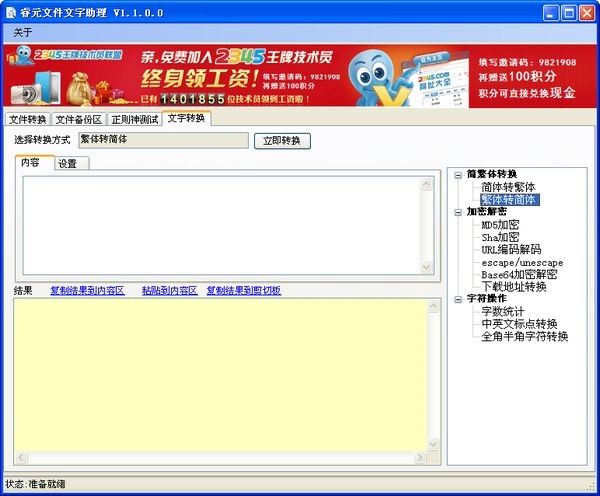This screenshot has height=496, width=600.
Task: Switch to the 正则神测试 tab
Action: [135, 119]
